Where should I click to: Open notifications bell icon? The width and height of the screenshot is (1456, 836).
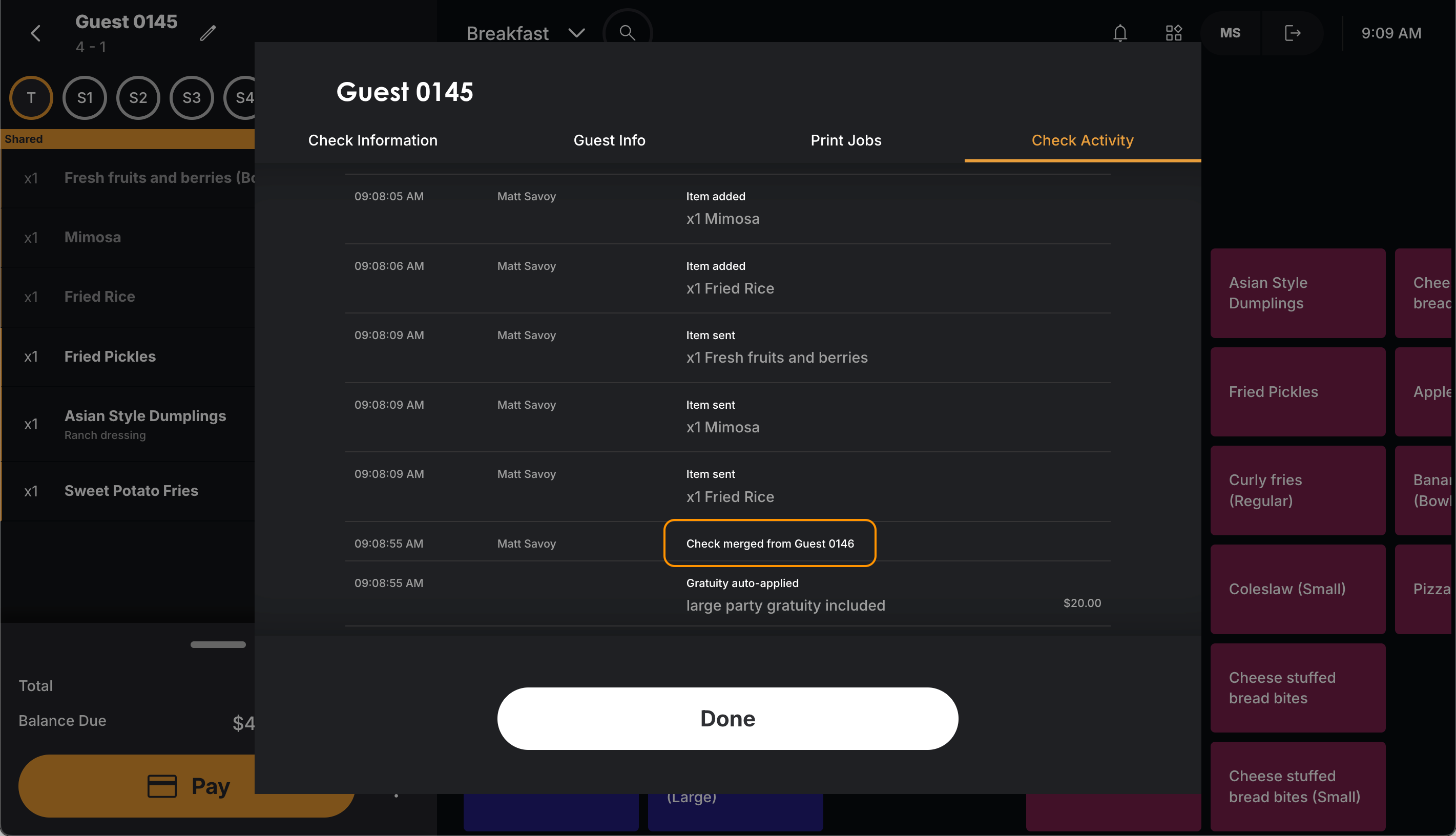click(x=1119, y=33)
